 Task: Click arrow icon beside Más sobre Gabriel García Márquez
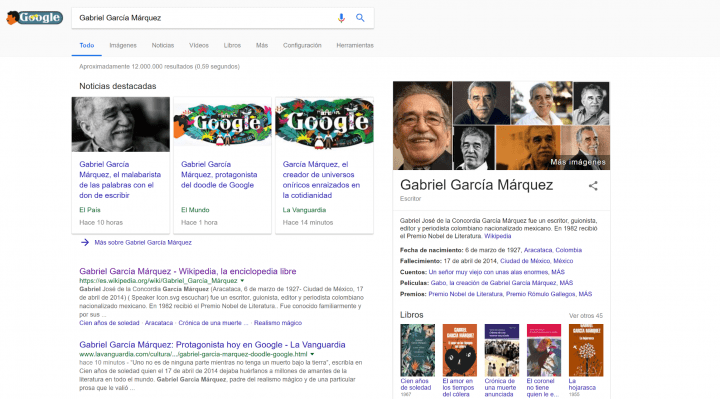[x=85, y=242]
